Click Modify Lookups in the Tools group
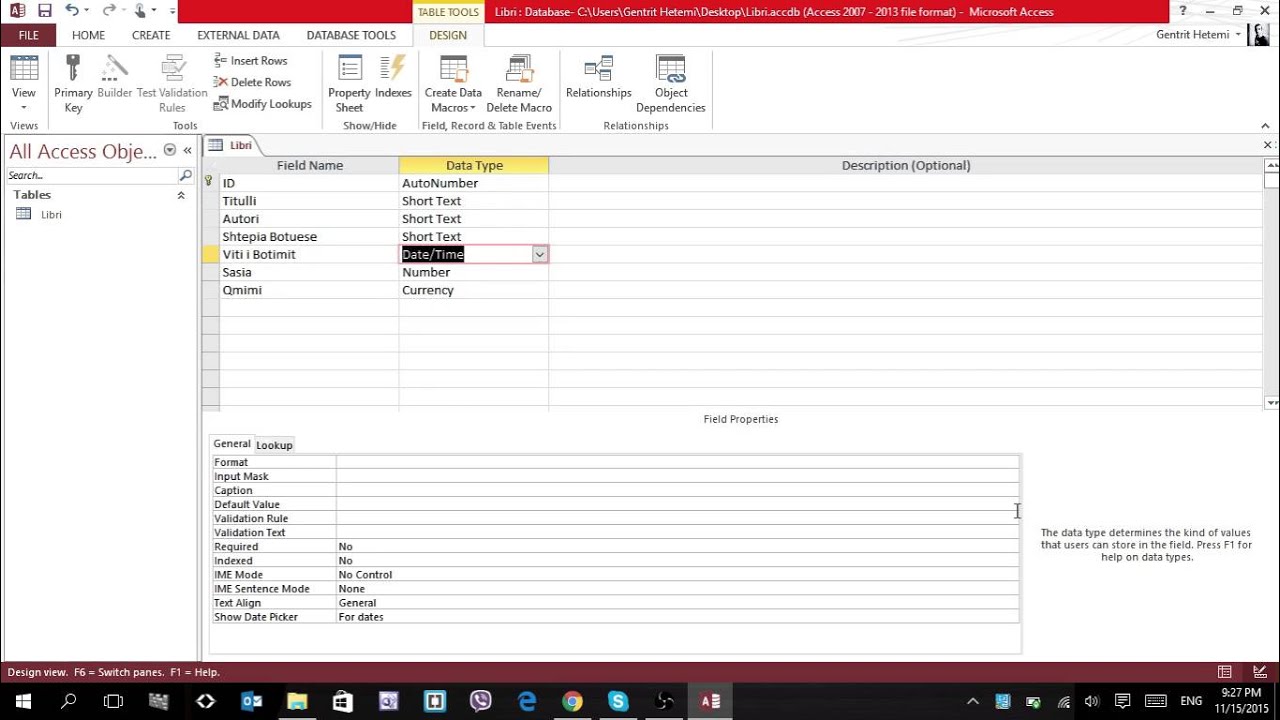The width and height of the screenshot is (1280, 720). (262, 104)
